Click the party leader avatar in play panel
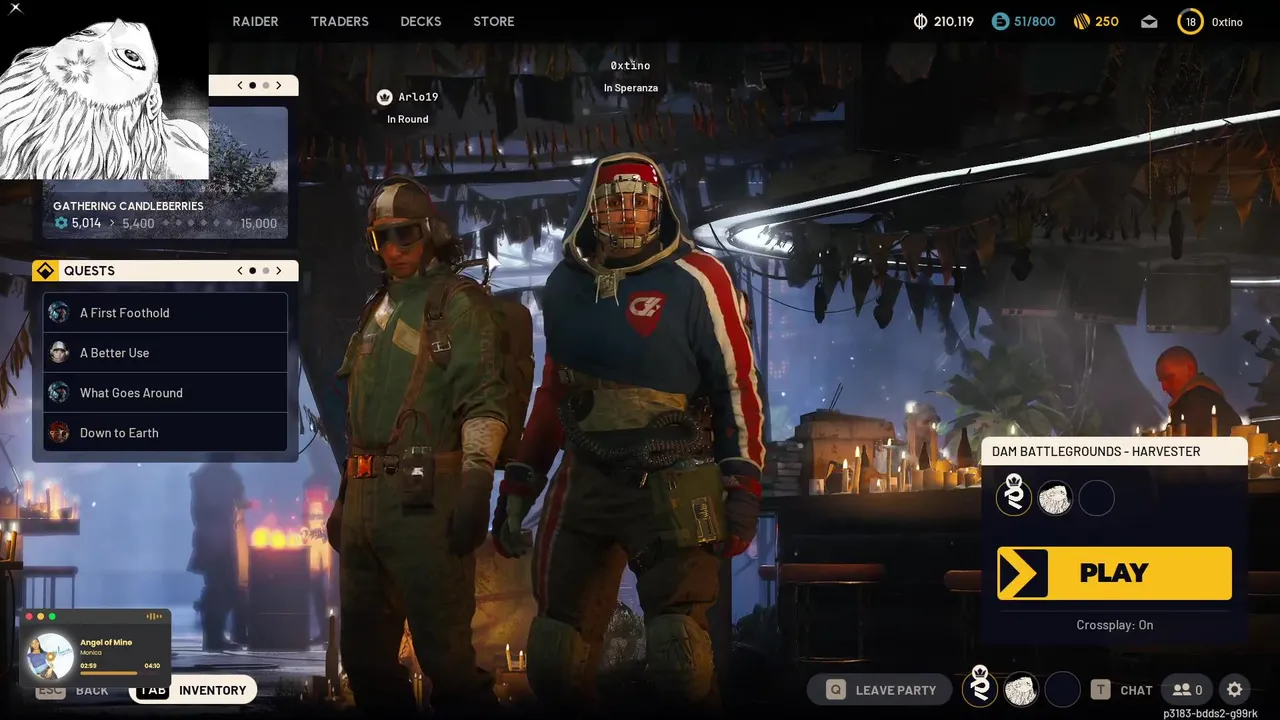Image resolution: width=1280 pixels, height=720 pixels. [x=1014, y=497]
